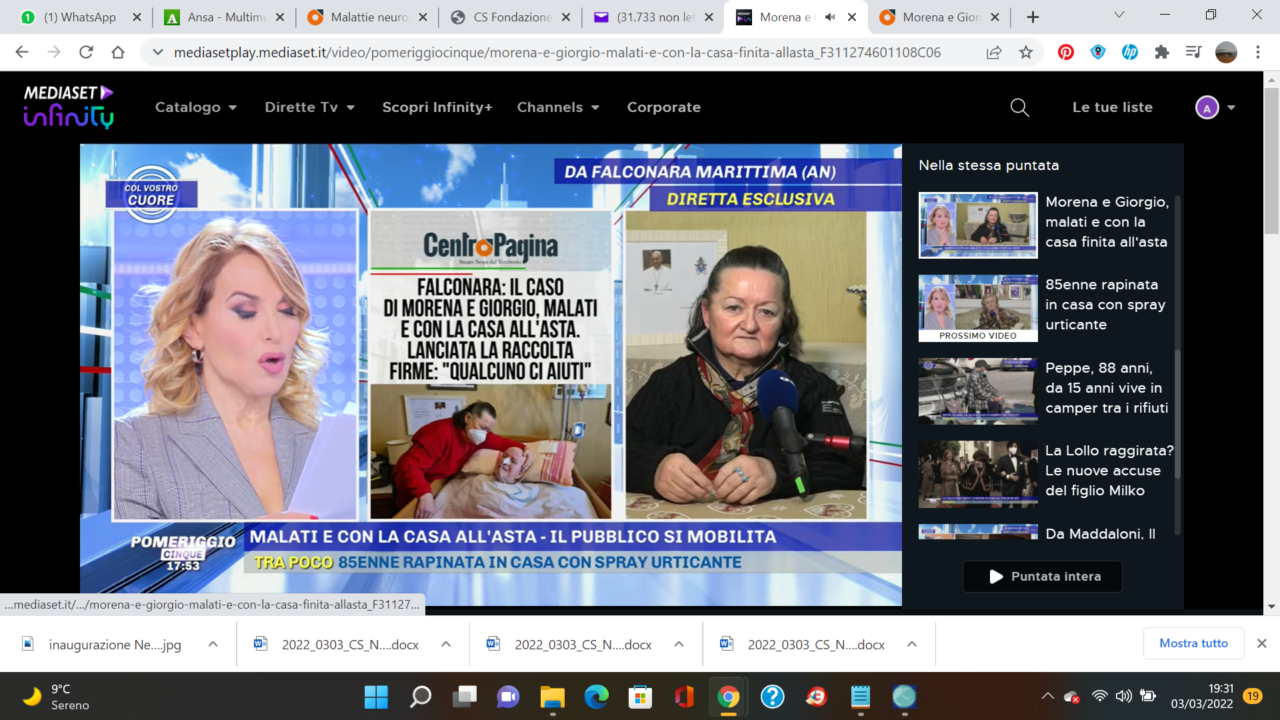Click Mostra tutto downloads button
This screenshot has width=1280, height=720.
pyautogui.click(x=1193, y=643)
